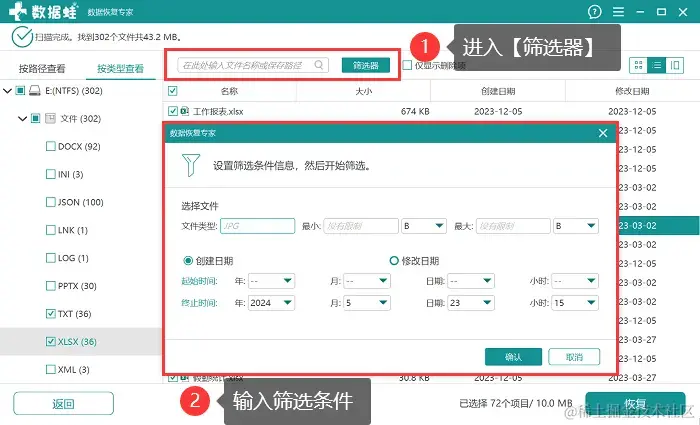Focus the 最小 size input field
The image size is (700, 425).
coord(361,226)
